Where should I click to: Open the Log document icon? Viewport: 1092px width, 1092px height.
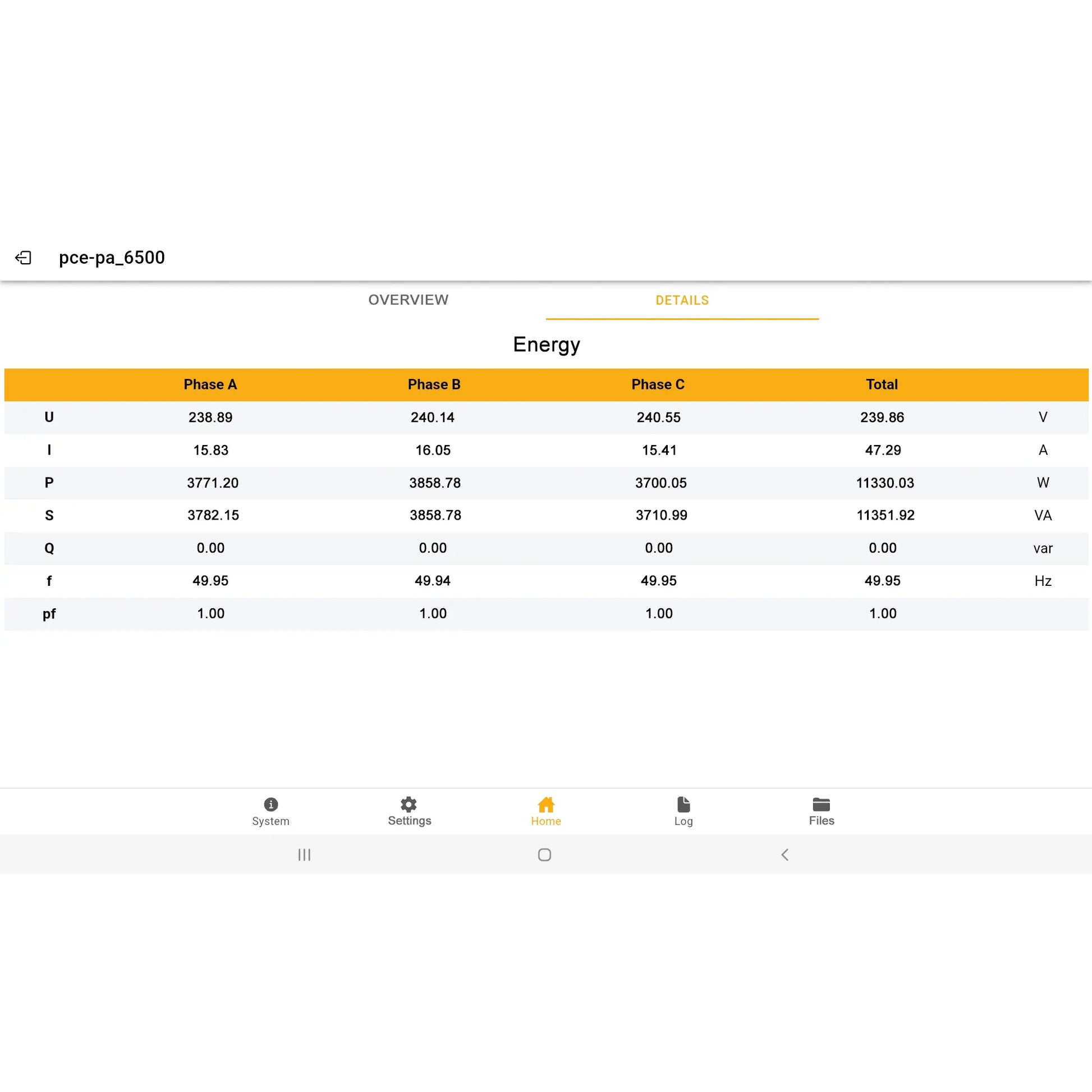click(683, 804)
